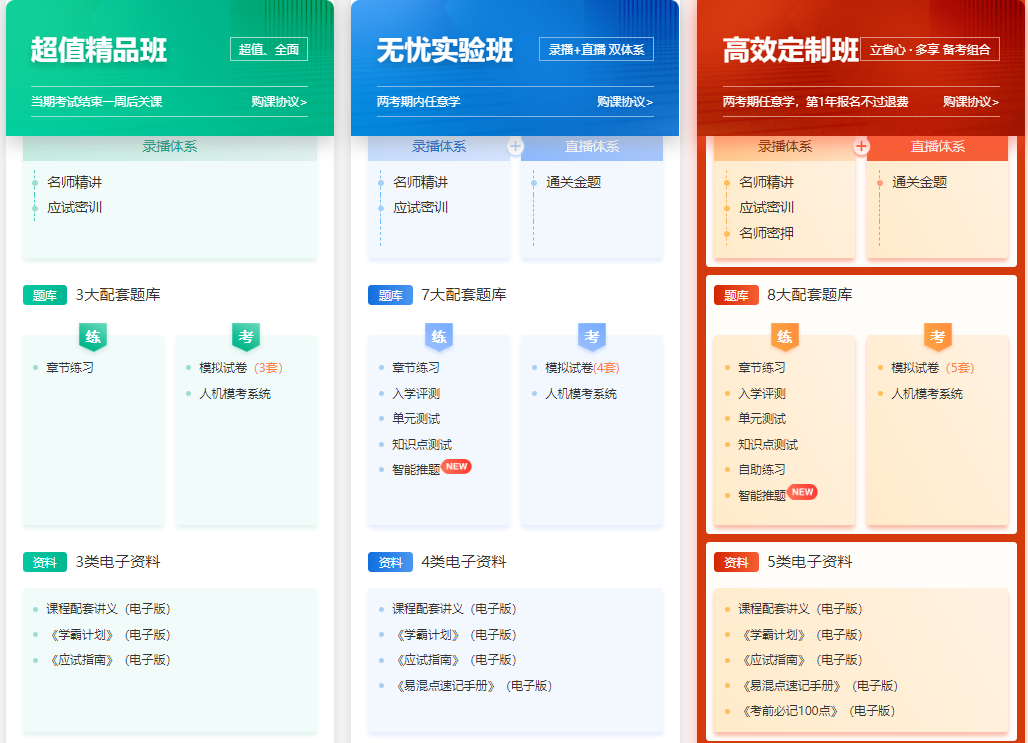Select 录播体系 tab in 超值精品班
This screenshot has height=743, width=1028.
tap(170, 146)
